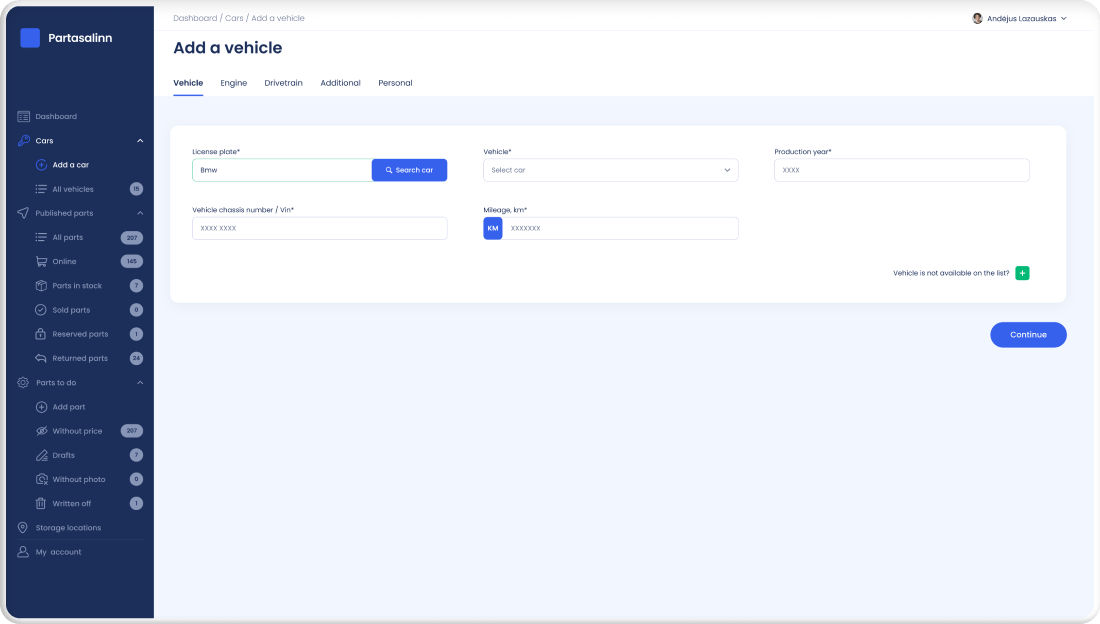1100x624 pixels.
Task: Open Dashboard from the sidebar icon
Action: (24, 117)
